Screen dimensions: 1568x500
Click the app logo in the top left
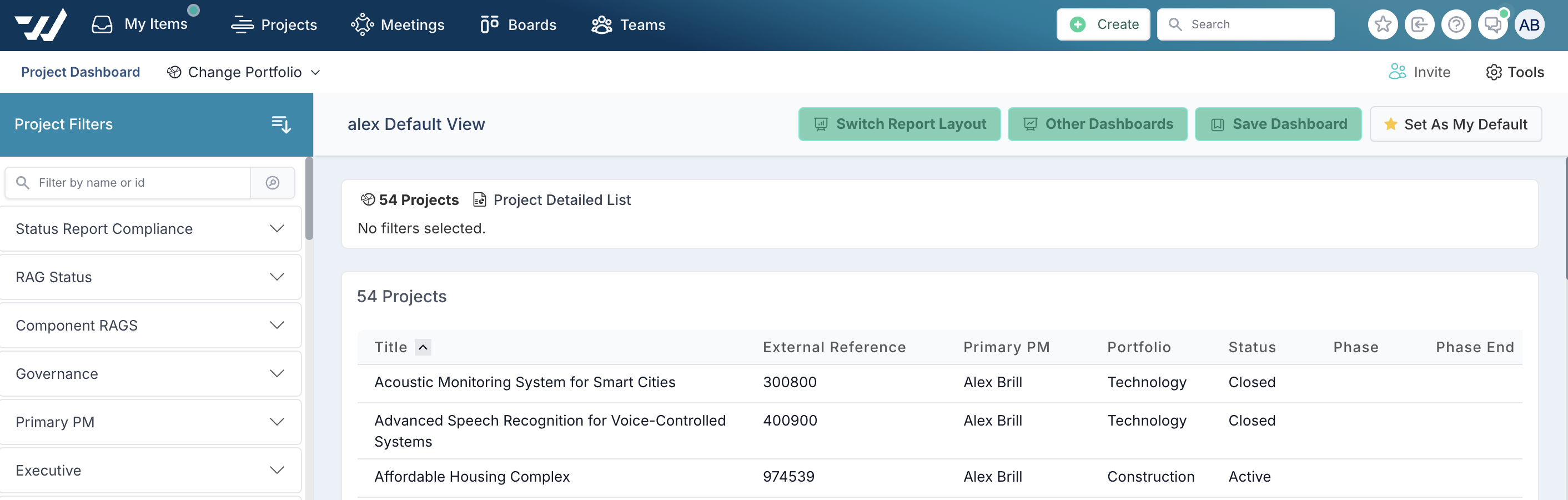click(41, 24)
